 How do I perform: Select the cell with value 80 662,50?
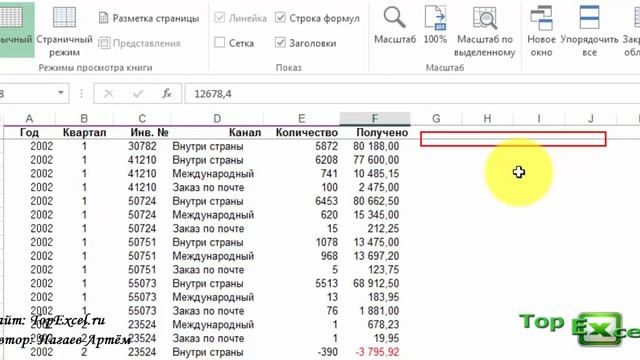375,201
